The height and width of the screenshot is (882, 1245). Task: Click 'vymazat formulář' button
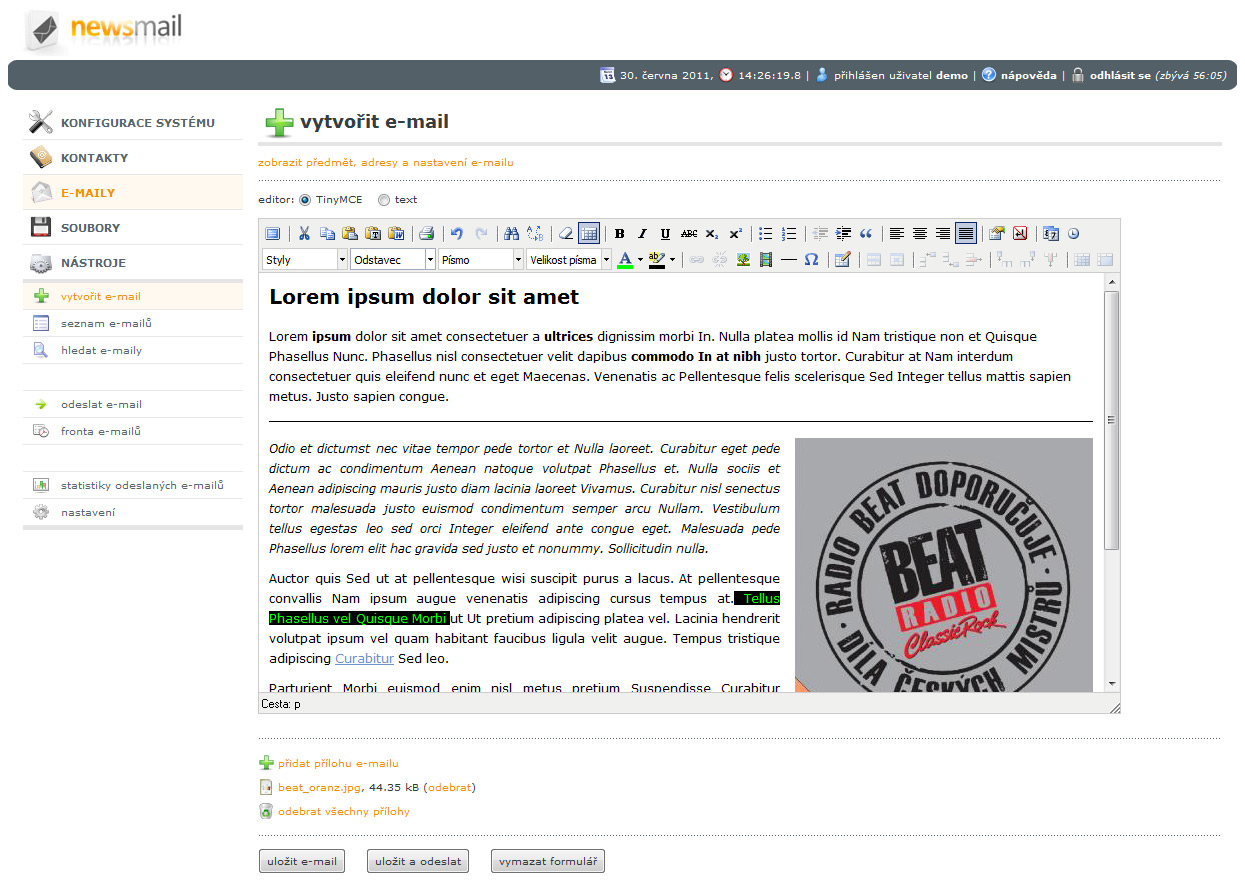coord(548,861)
